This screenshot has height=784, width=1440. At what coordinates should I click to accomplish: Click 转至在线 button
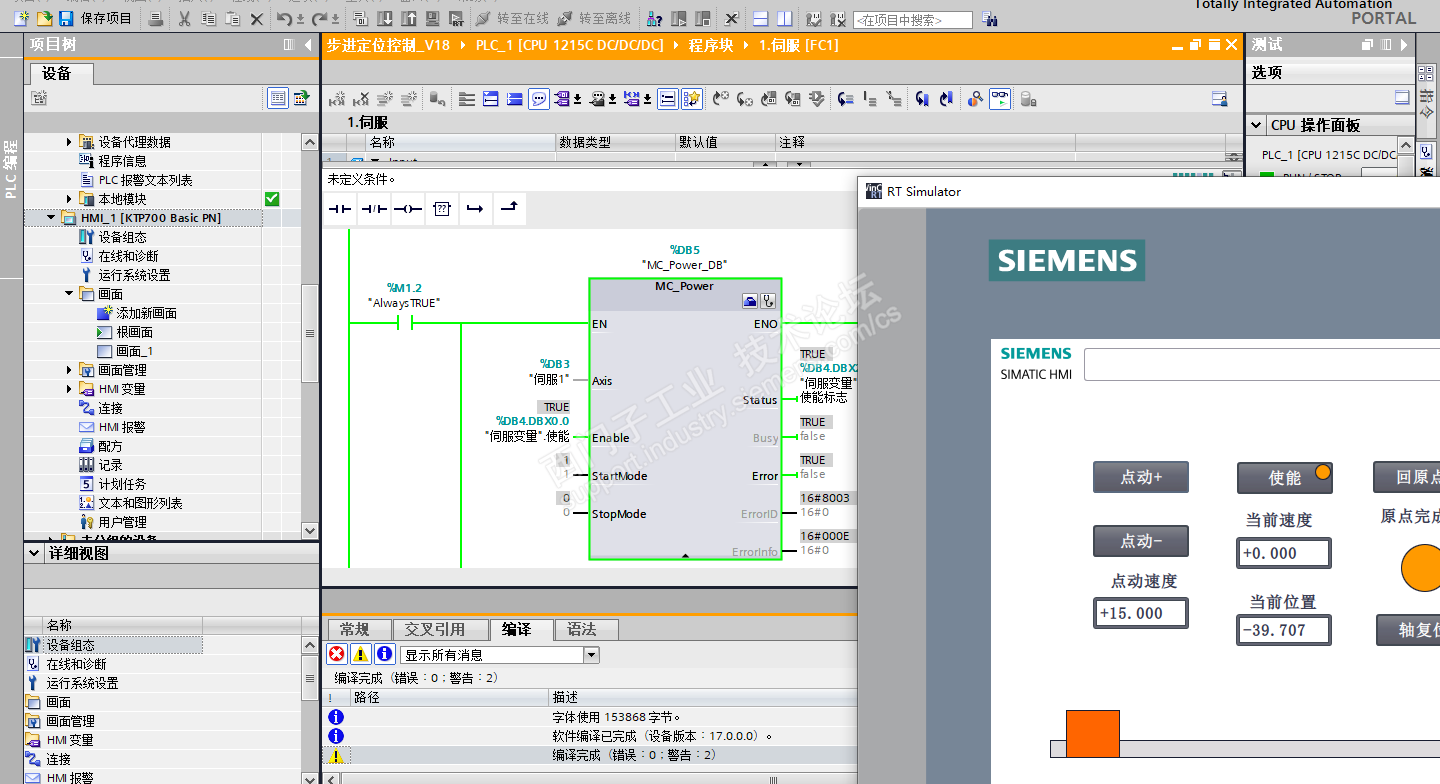[511, 18]
